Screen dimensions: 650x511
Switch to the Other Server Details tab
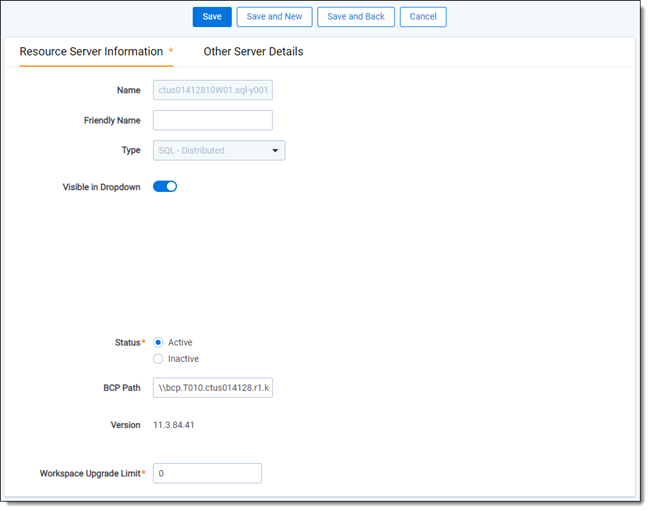click(253, 51)
